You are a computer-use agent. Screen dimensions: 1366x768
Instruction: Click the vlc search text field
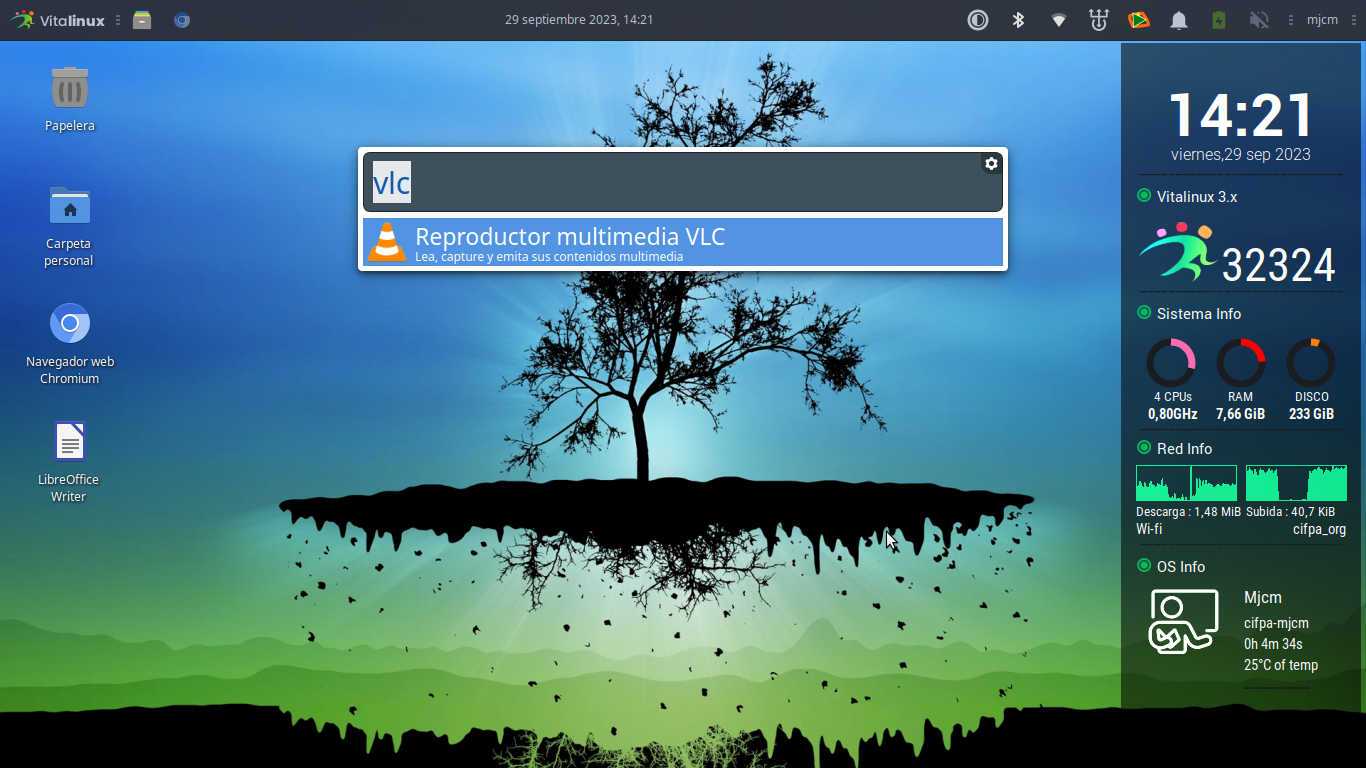[x=683, y=183]
